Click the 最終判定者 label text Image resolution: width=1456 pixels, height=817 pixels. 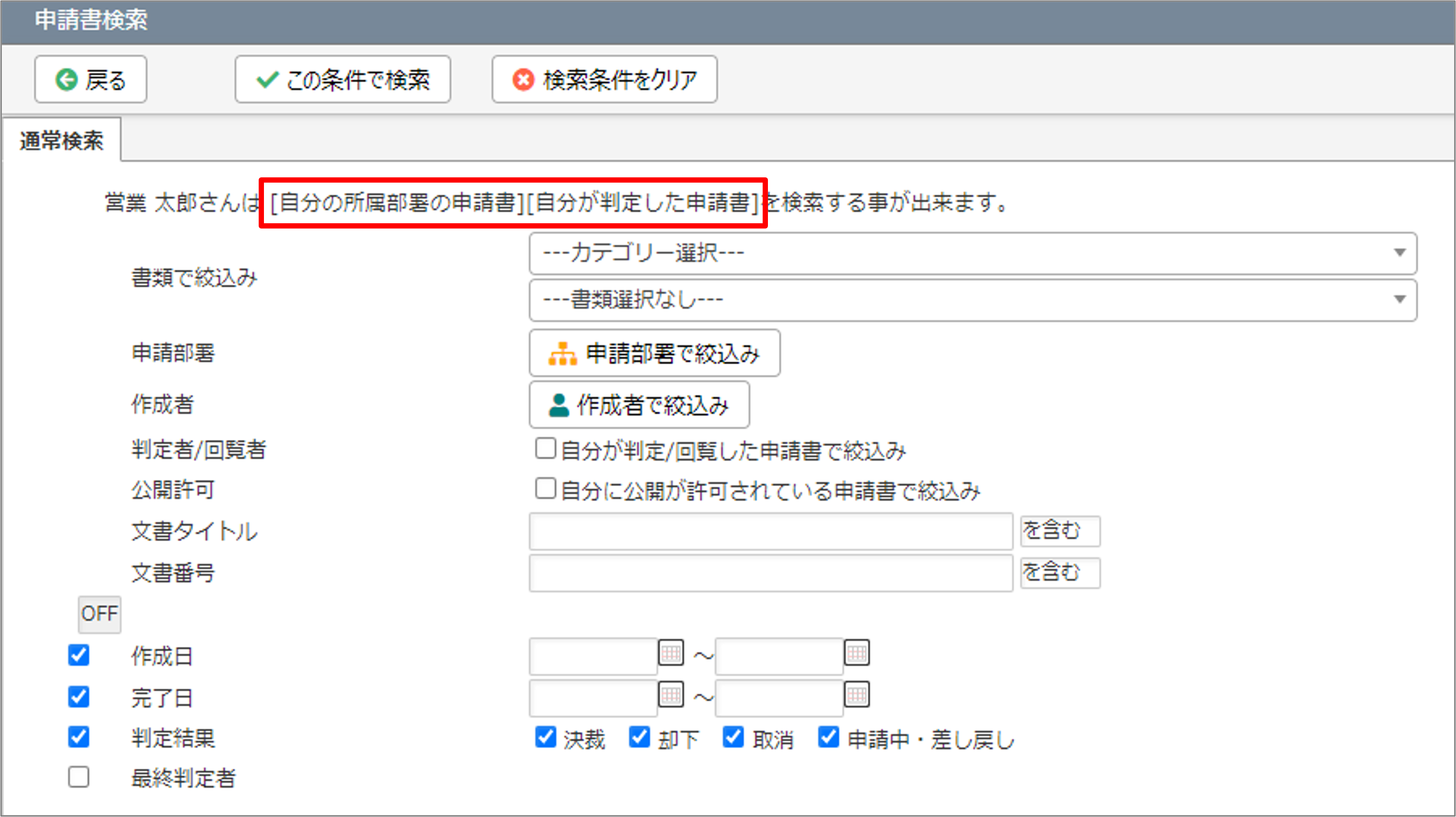click(184, 778)
